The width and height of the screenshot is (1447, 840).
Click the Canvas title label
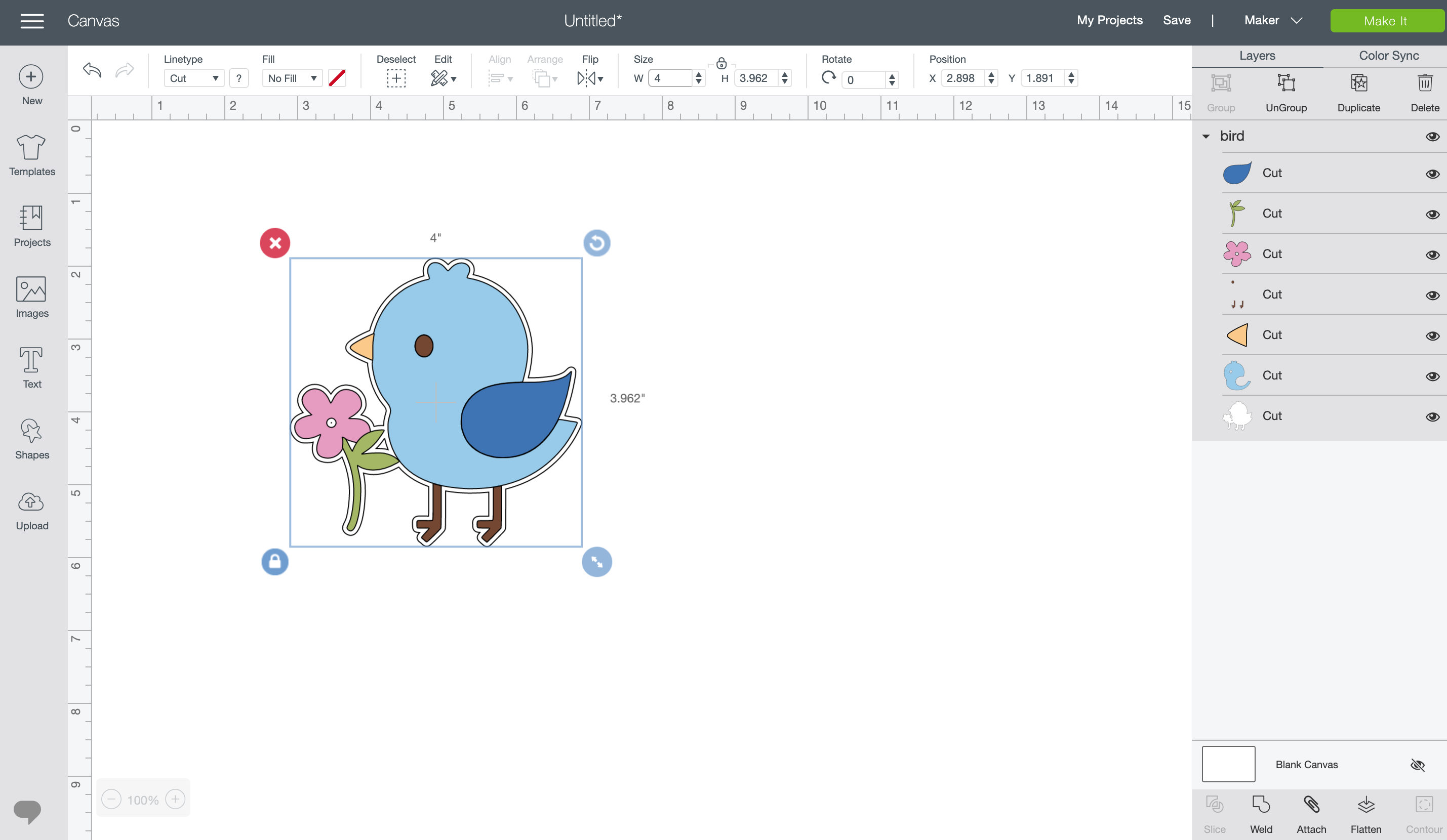(93, 21)
